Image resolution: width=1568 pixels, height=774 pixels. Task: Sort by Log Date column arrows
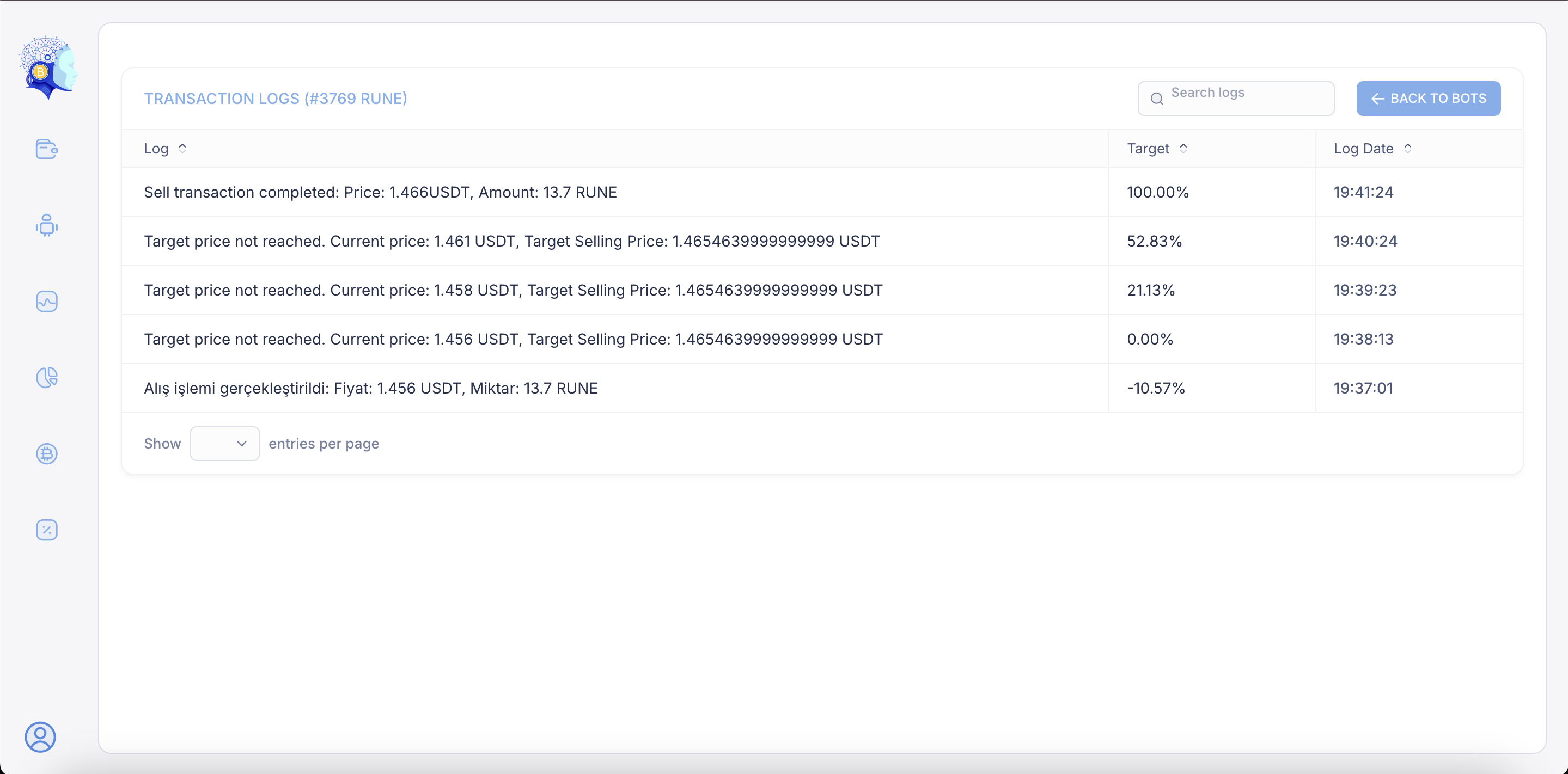[x=1408, y=148]
